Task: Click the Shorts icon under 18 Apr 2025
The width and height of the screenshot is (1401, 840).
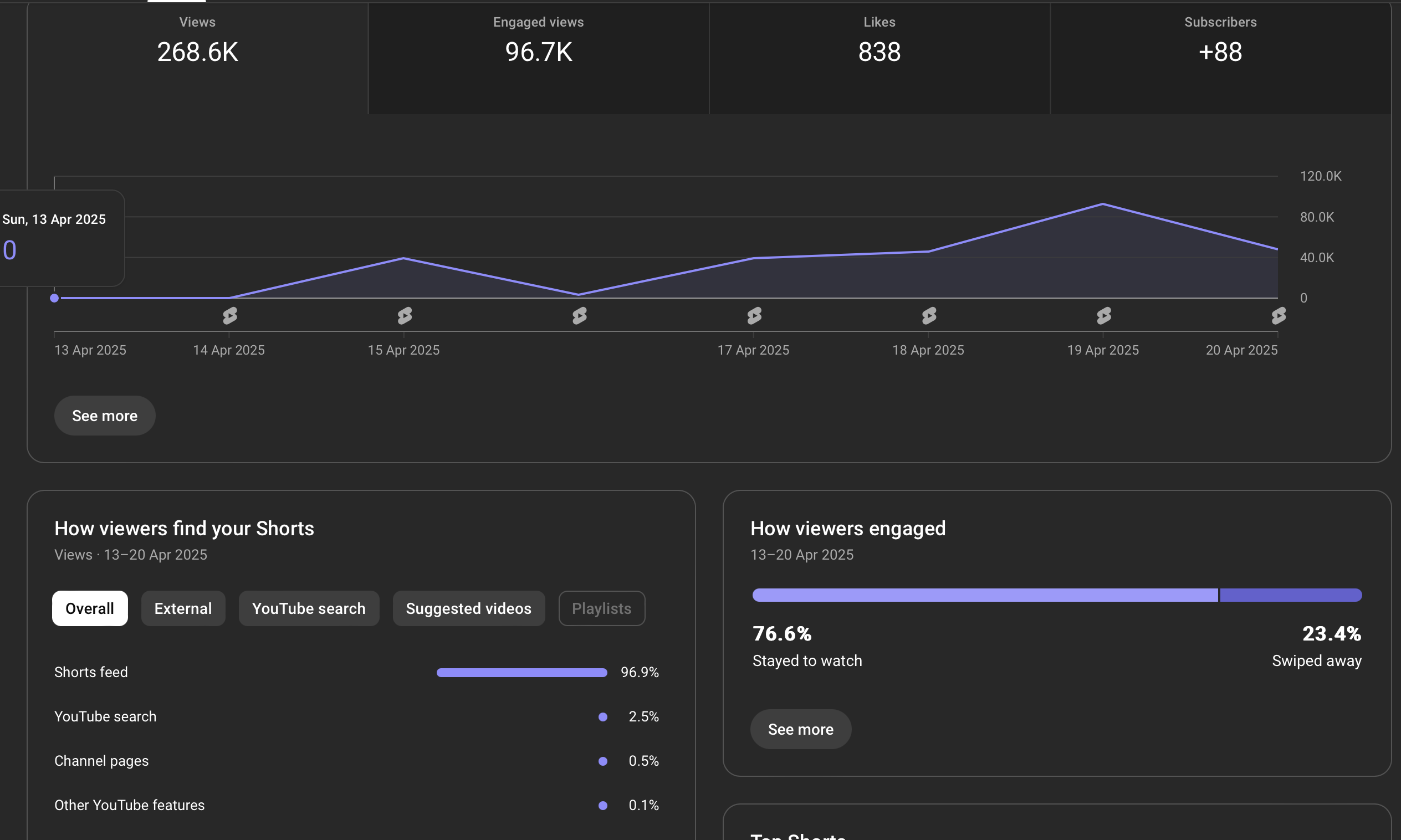Action: tap(928, 315)
